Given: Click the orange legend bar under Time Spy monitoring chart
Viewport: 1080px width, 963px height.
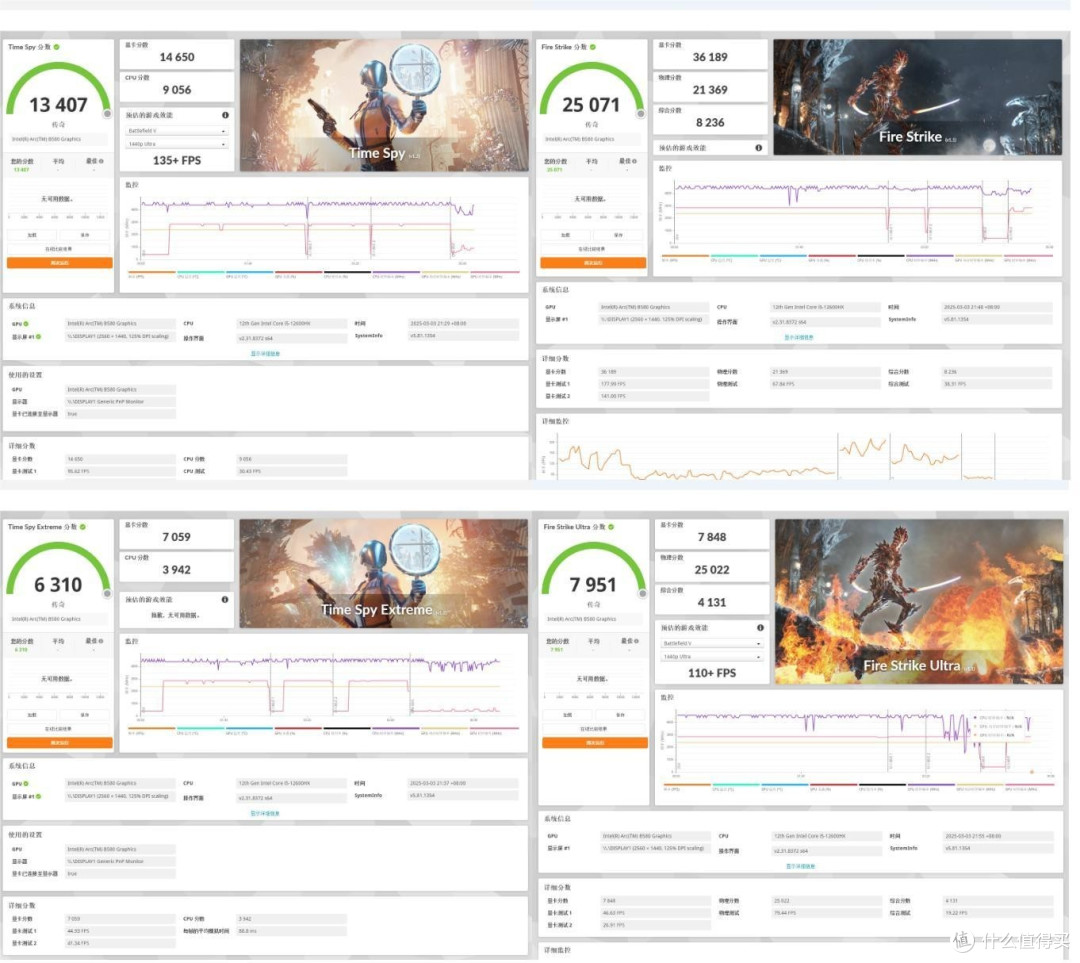Looking at the screenshot, I should (x=152, y=273).
